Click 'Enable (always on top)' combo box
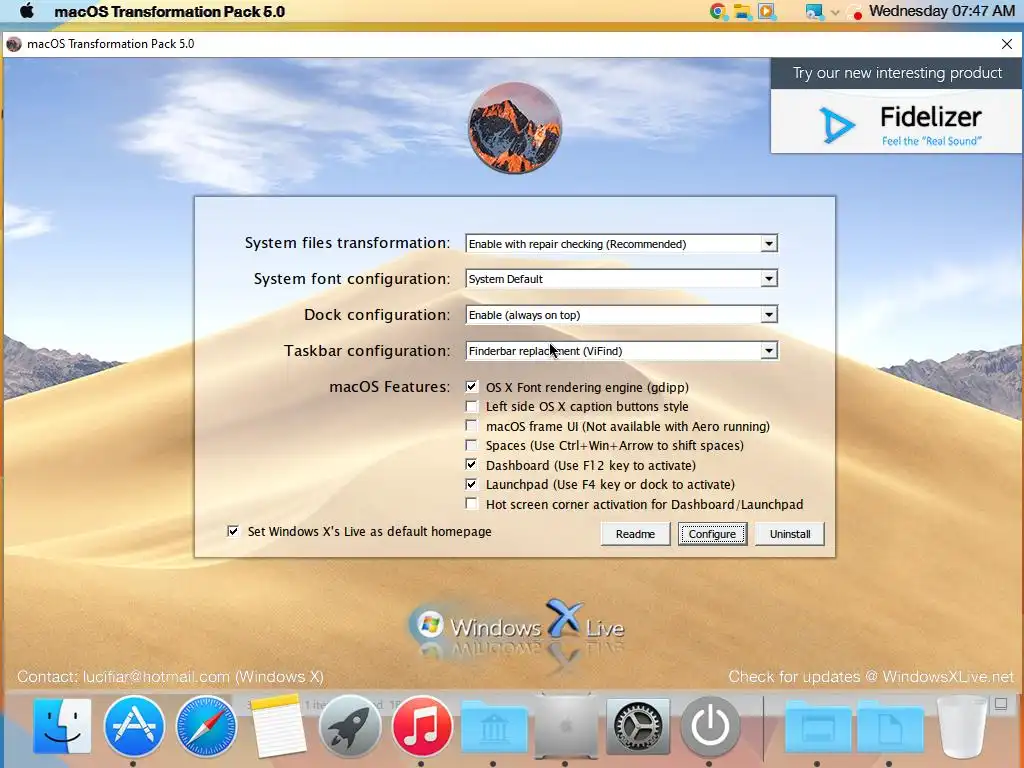1024x768 pixels. point(621,315)
